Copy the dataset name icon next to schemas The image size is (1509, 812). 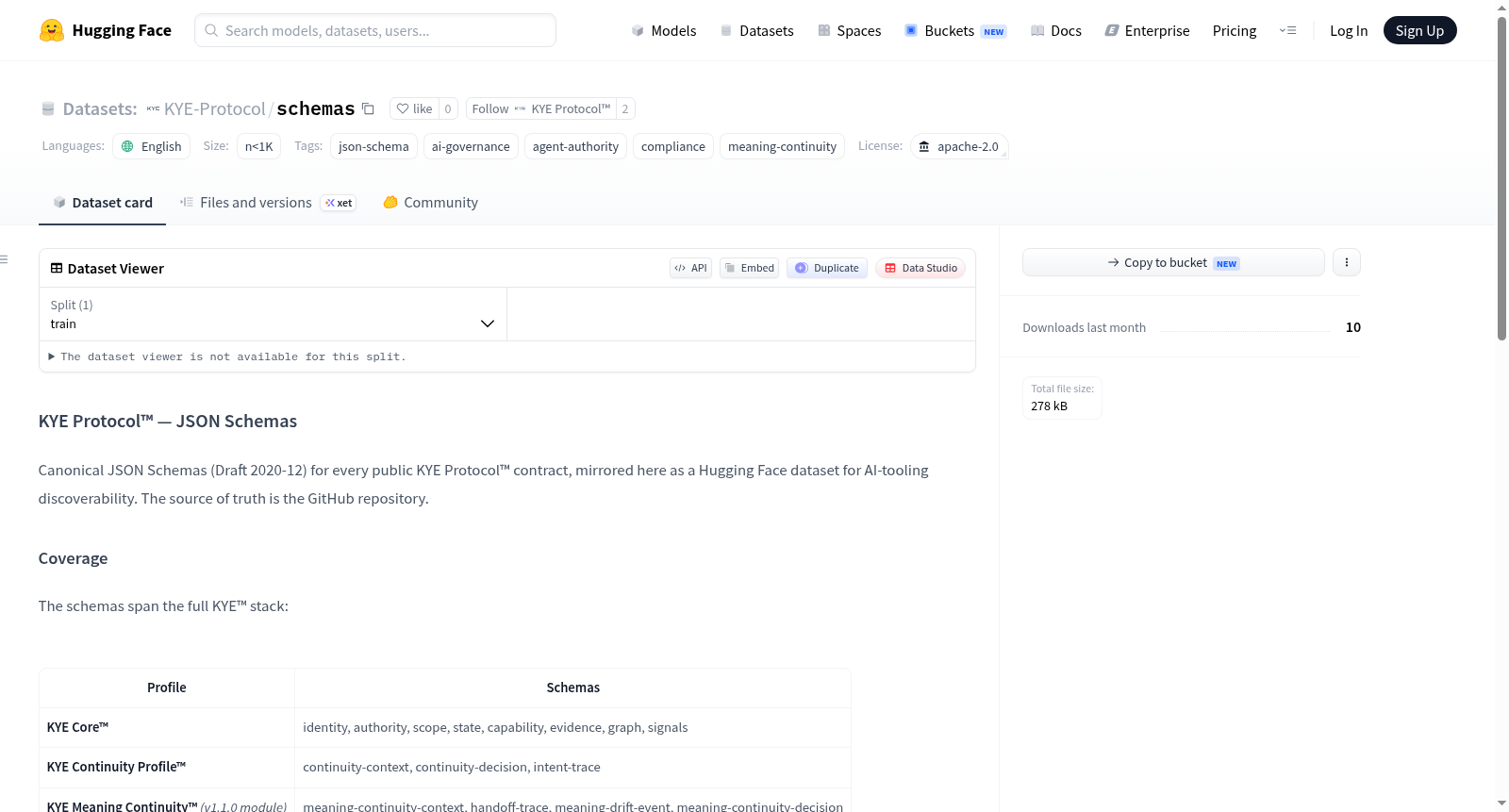point(369,108)
